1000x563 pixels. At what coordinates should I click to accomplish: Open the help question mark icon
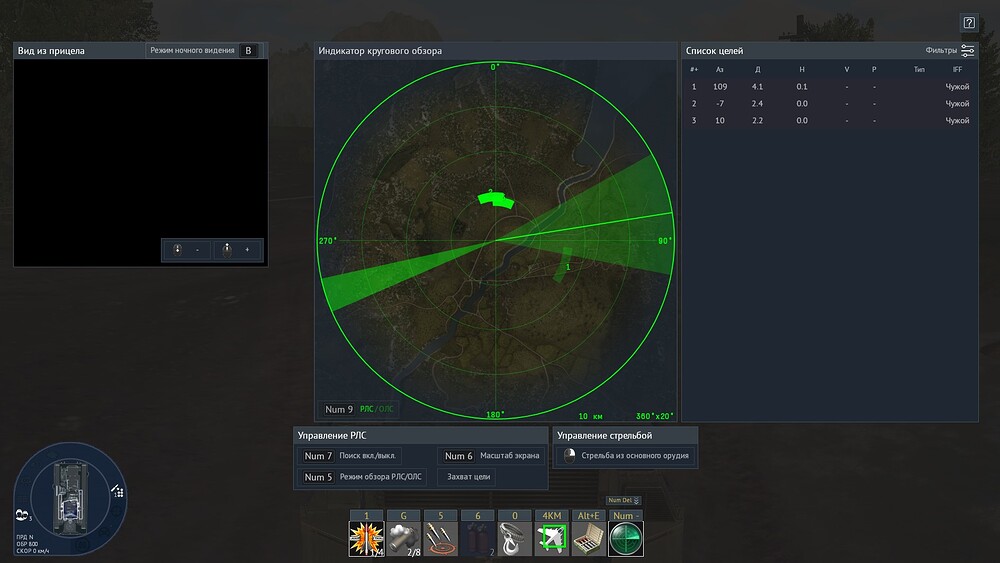[969, 23]
